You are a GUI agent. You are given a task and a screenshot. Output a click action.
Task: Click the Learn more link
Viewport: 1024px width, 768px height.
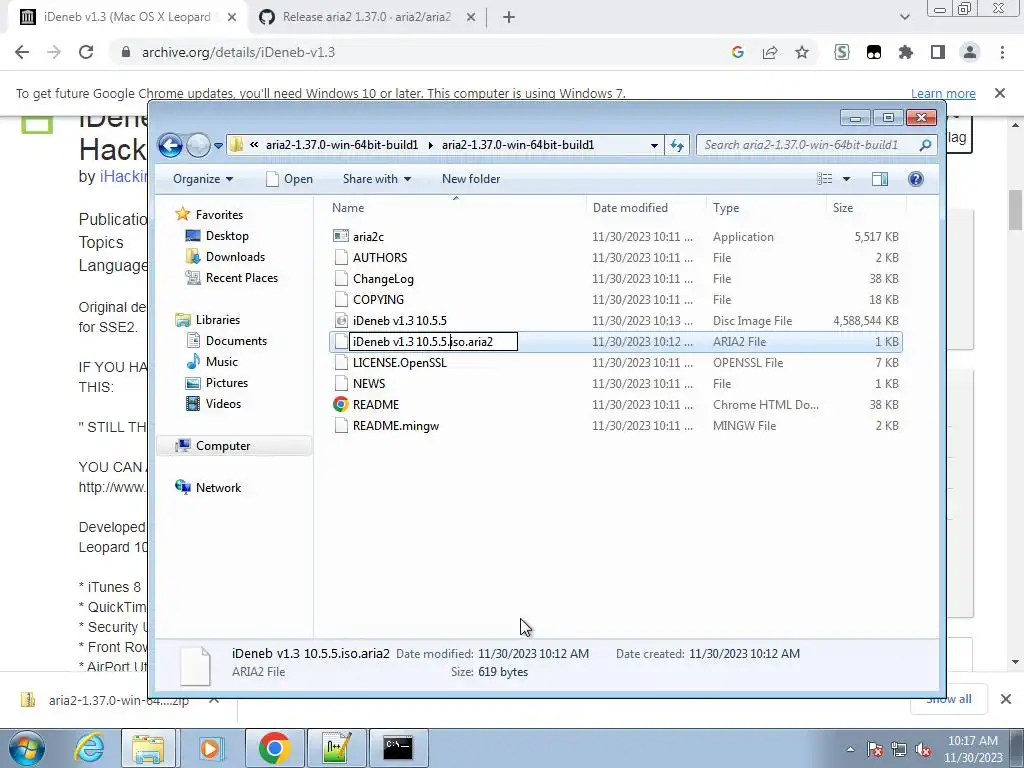click(x=943, y=93)
